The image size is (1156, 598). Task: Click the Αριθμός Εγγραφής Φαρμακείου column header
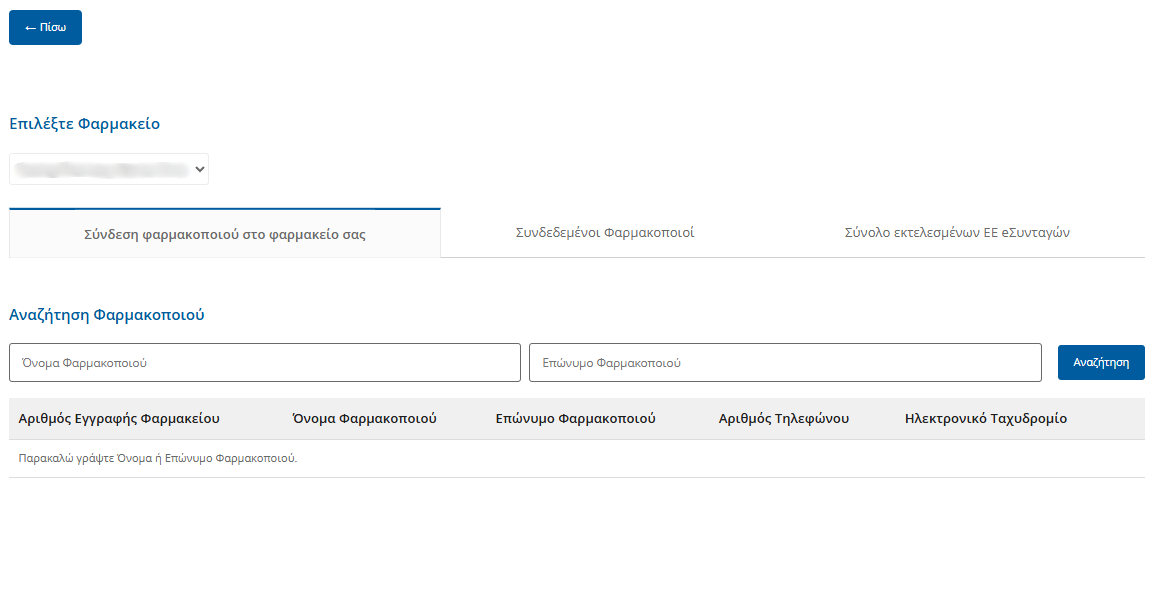119,419
